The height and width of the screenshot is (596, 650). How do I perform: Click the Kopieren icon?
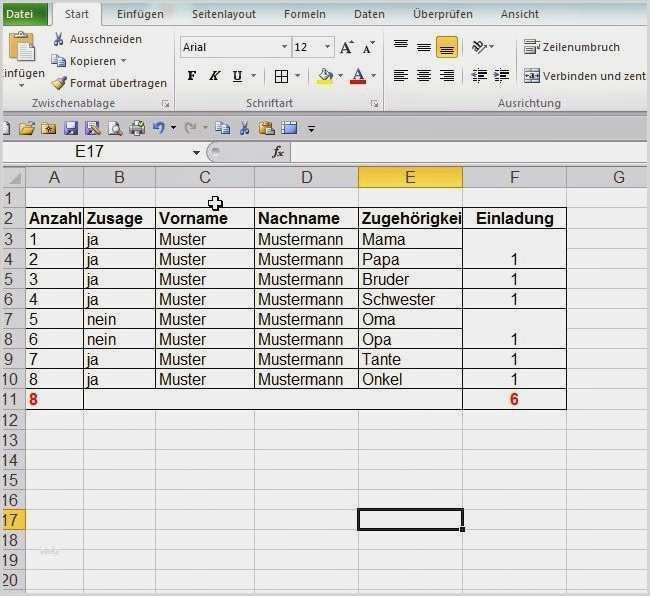[x=58, y=61]
